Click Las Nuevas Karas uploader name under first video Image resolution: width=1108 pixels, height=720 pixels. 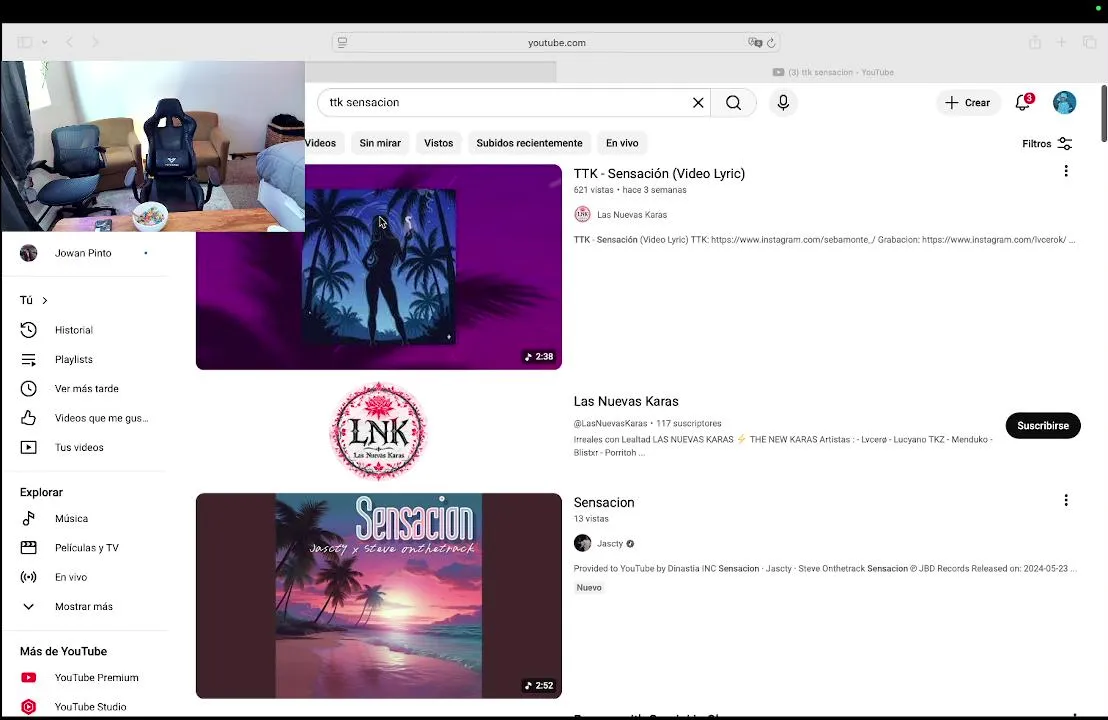pos(632,215)
